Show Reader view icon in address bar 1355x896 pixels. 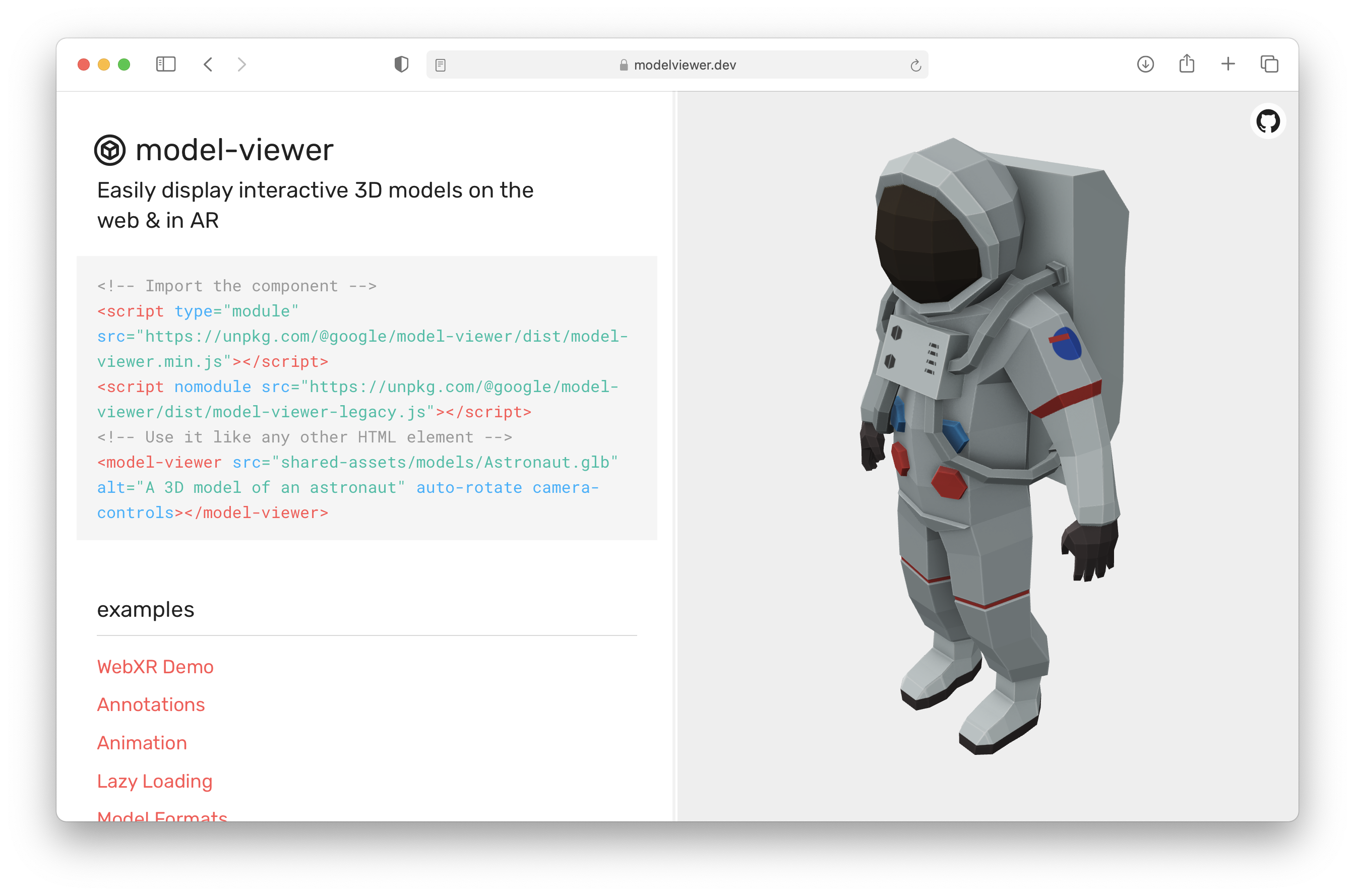(440, 65)
